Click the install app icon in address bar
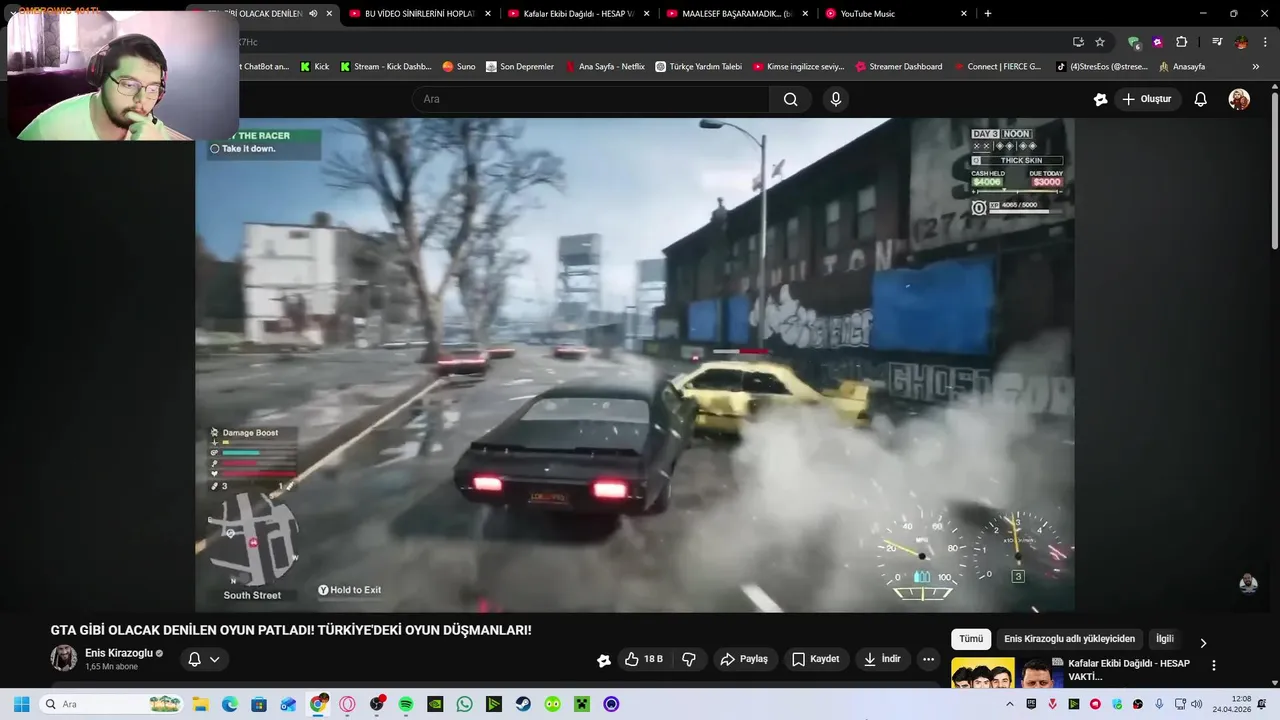The height and width of the screenshot is (720, 1280). [x=1078, y=42]
